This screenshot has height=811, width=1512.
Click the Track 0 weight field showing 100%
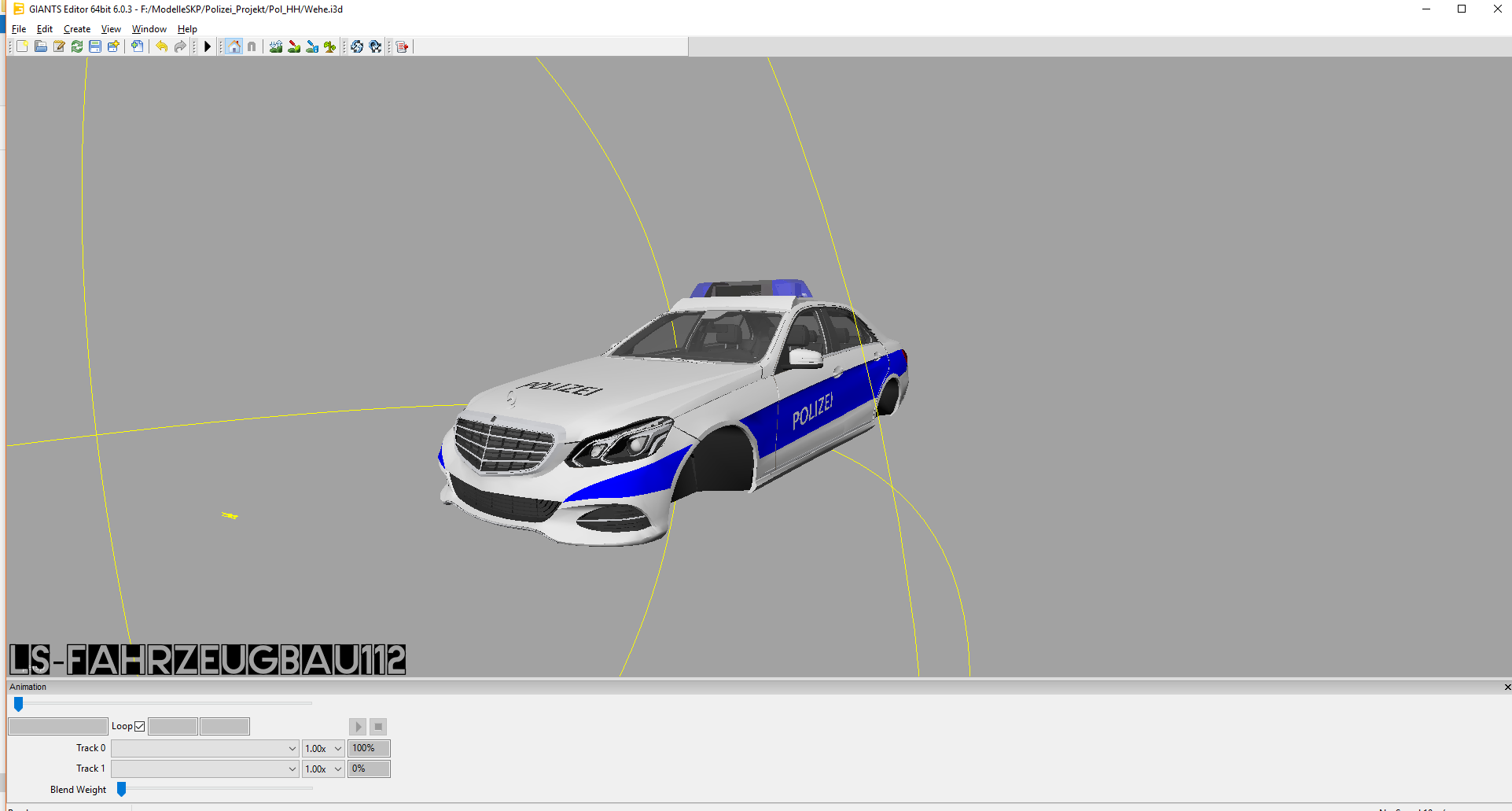coord(369,748)
